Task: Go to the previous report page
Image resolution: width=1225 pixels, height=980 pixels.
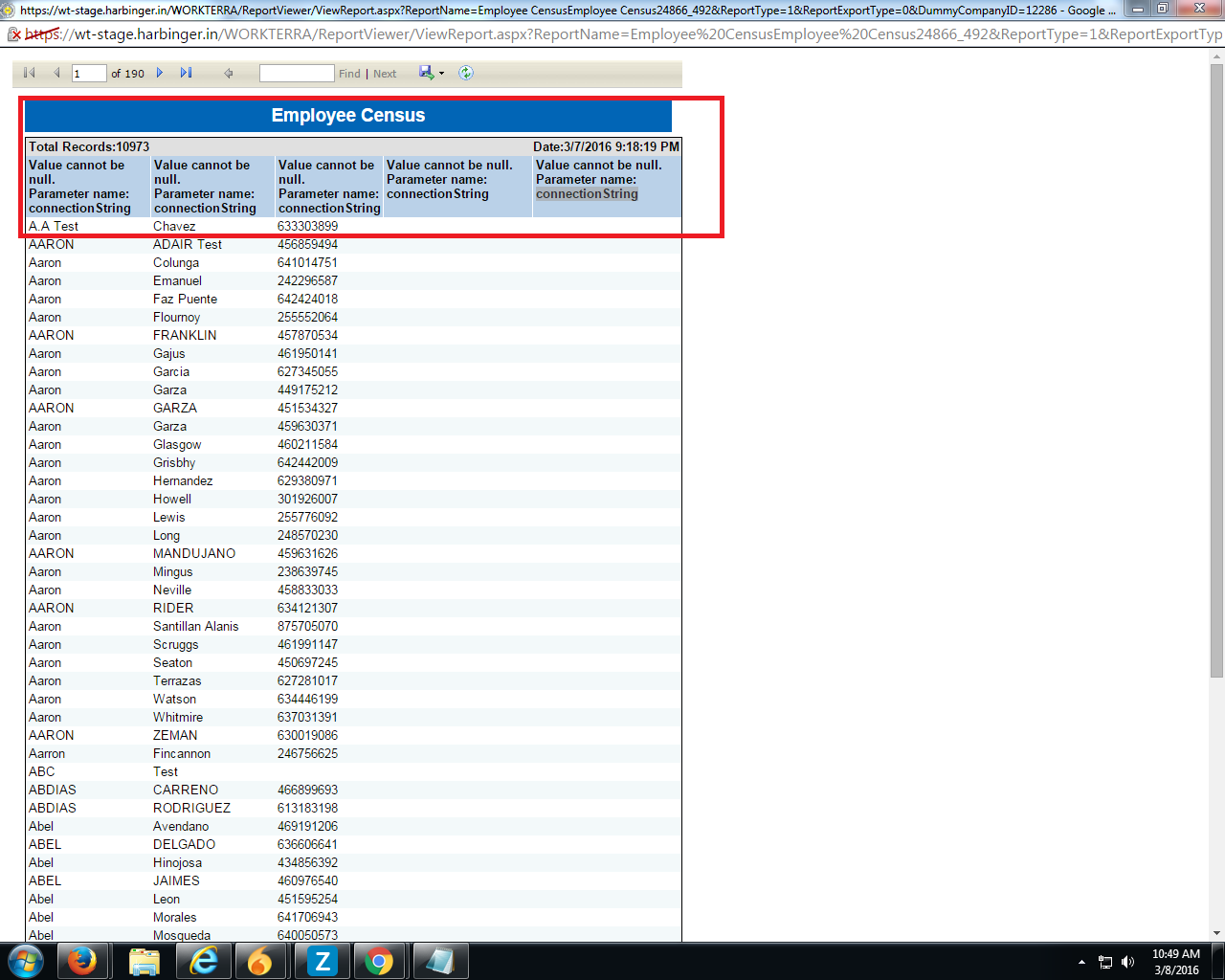Action: (x=56, y=73)
